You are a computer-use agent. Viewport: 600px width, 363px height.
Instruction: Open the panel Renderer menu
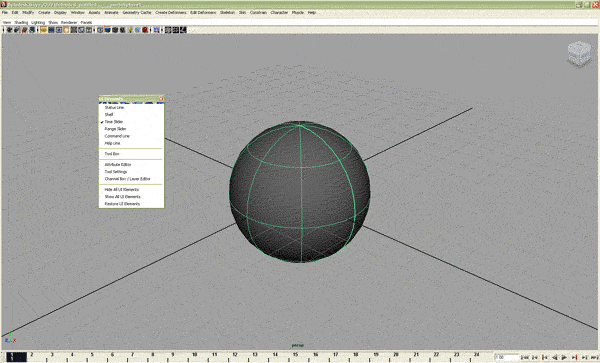click(69, 23)
